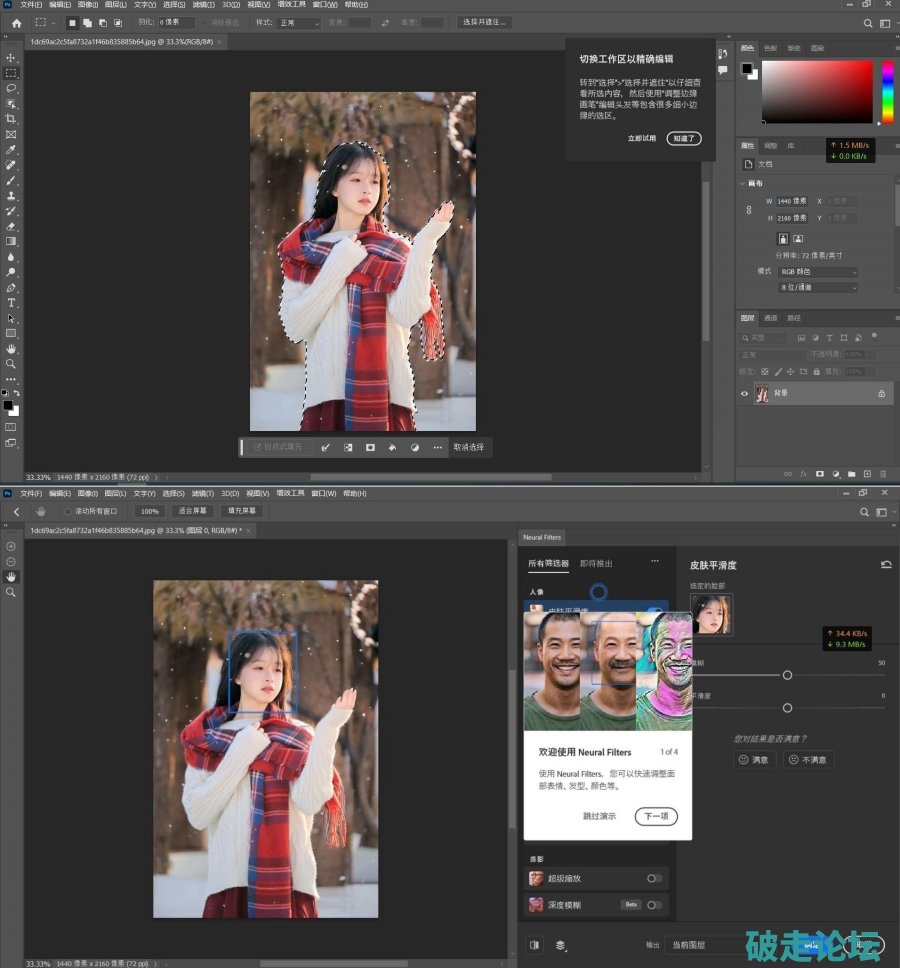This screenshot has height=968, width=900.
Task: Click the 知道了 button in the tip popup
Action: tap(684, 138)
